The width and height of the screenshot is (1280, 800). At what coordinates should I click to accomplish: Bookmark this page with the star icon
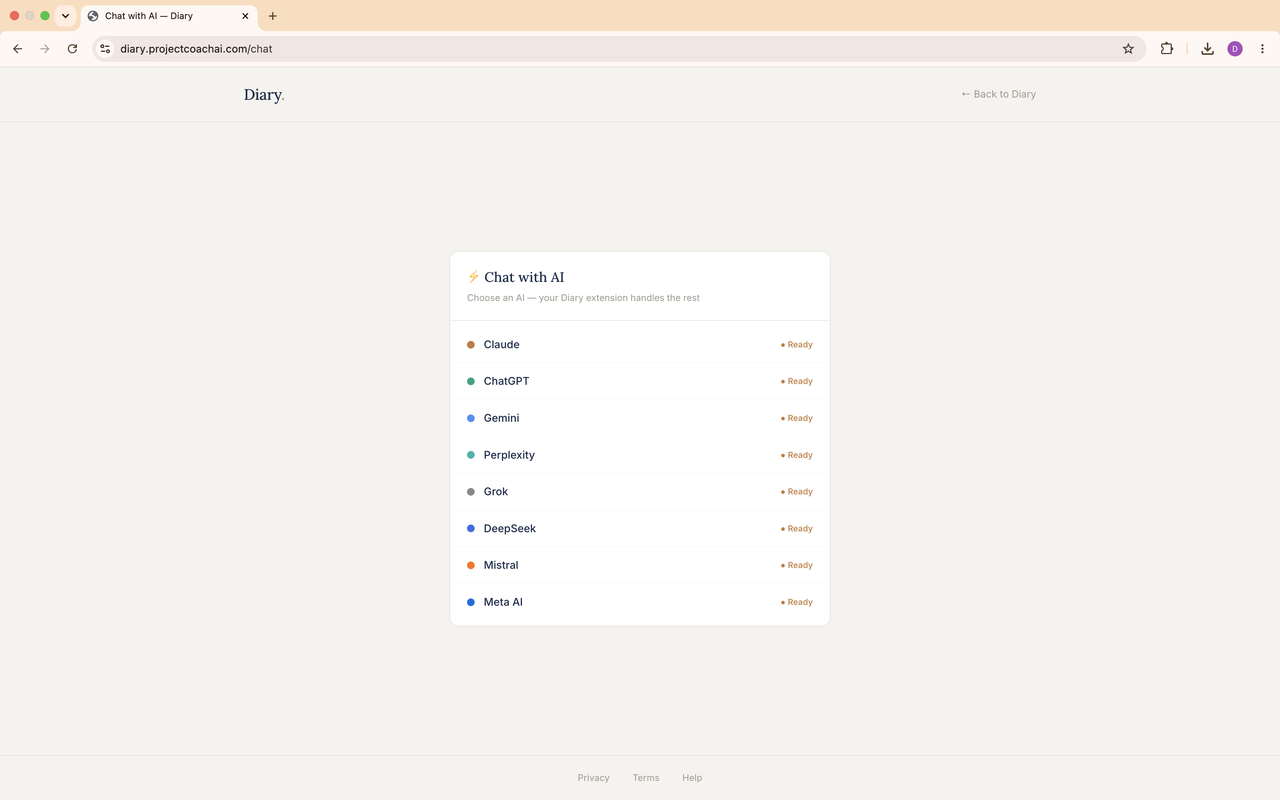click(1128, 48)
